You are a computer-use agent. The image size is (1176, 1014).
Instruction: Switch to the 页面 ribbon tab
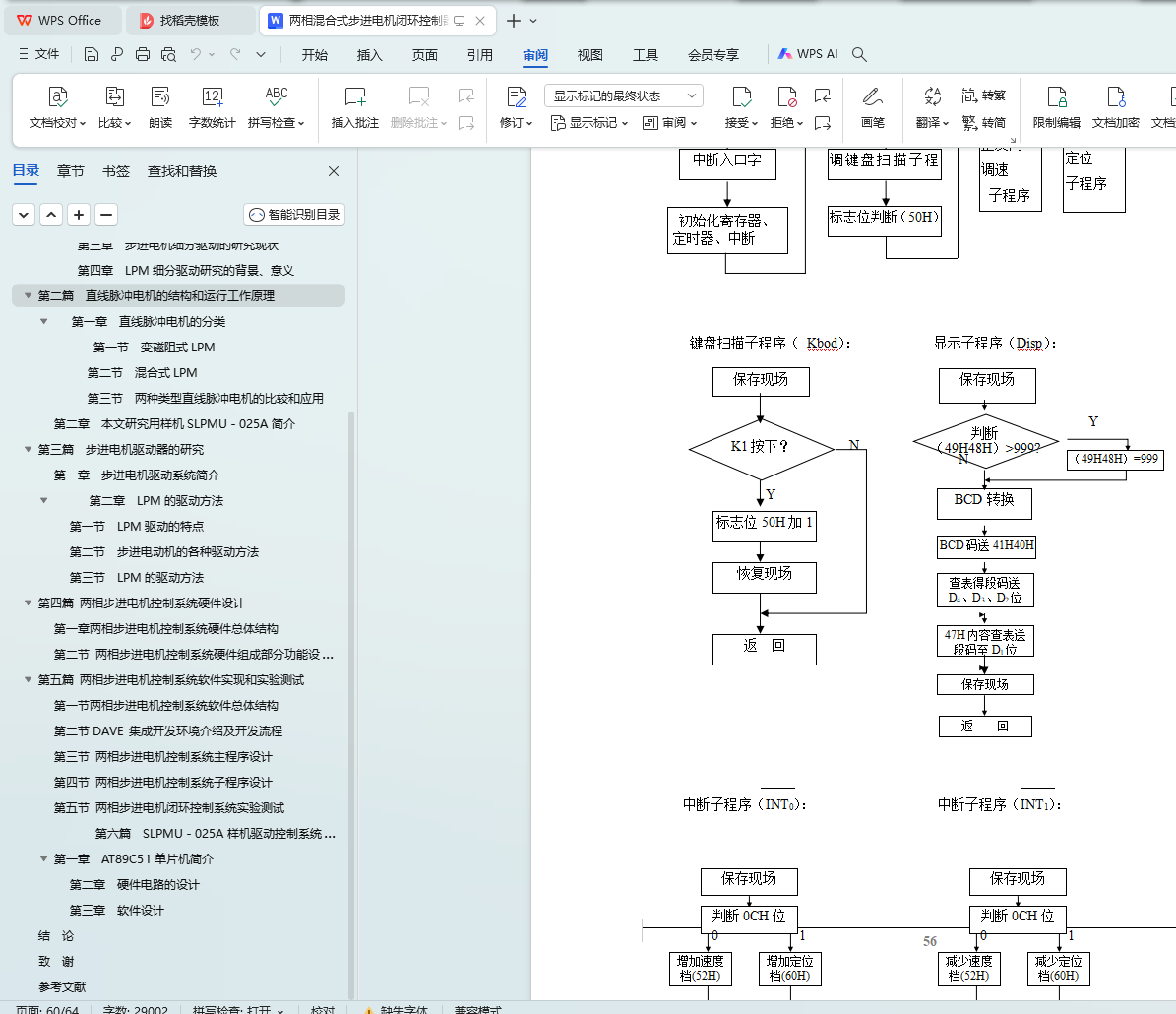(x=424, y=55)
